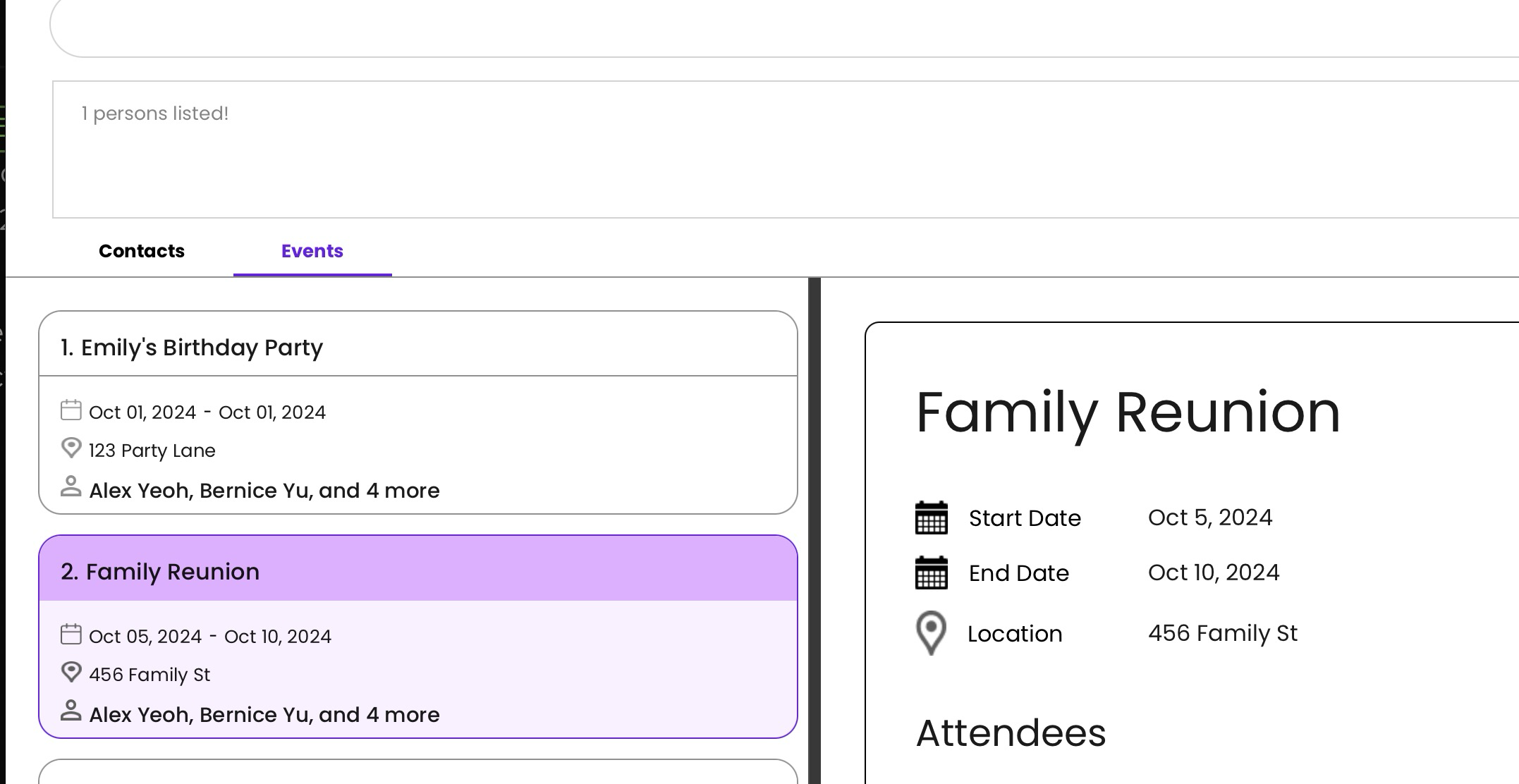1519x784 pixels.
Task: Click the partially visible third event card
Action: pyautogui.click(x=417, y=773)
